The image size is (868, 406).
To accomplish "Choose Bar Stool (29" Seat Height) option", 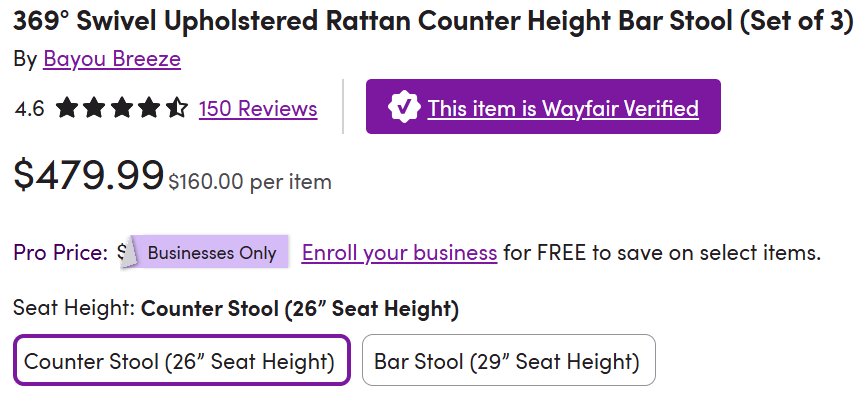I will [507, 361].
